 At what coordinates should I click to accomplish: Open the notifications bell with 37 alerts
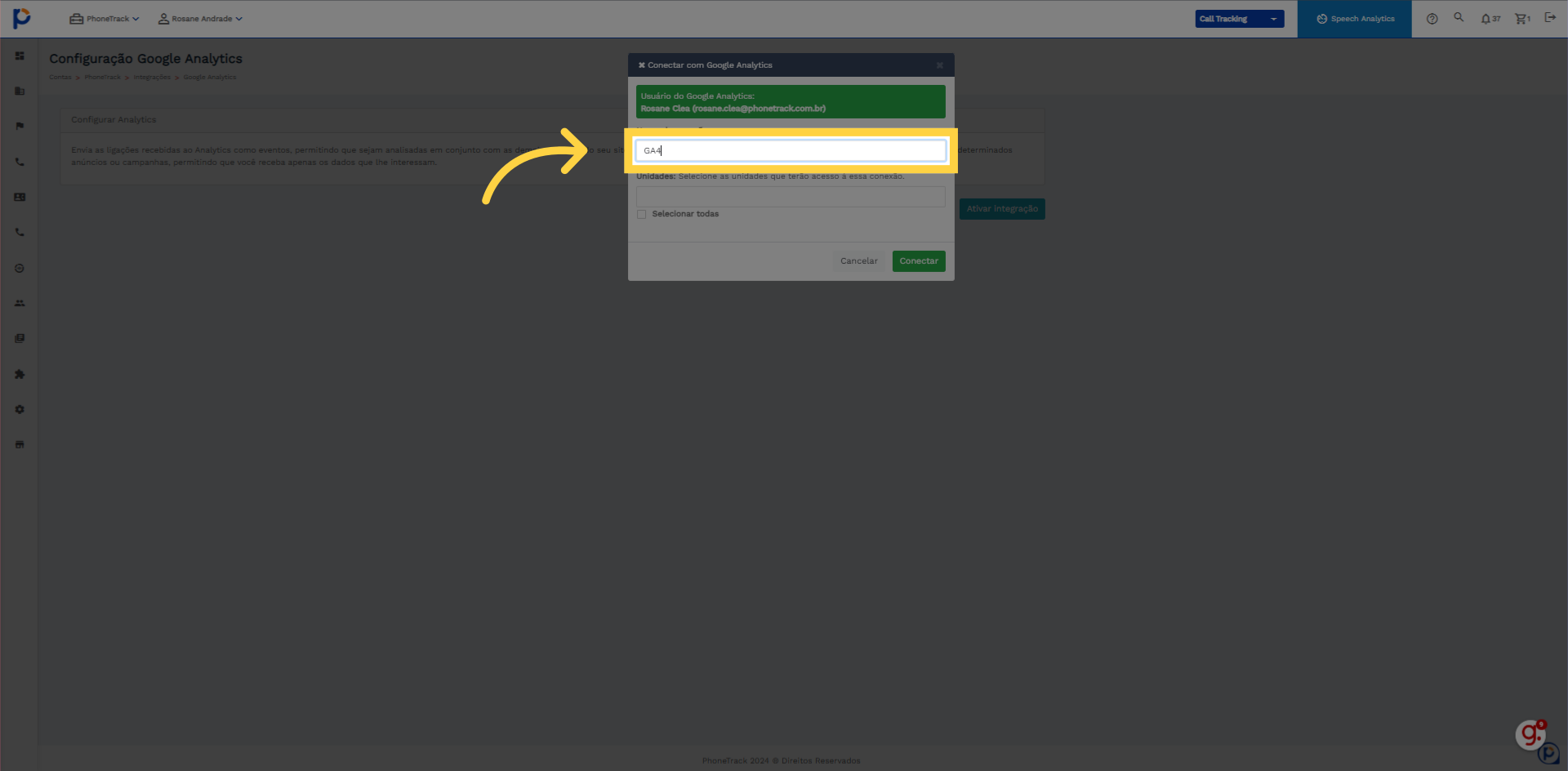(1490, 19)
